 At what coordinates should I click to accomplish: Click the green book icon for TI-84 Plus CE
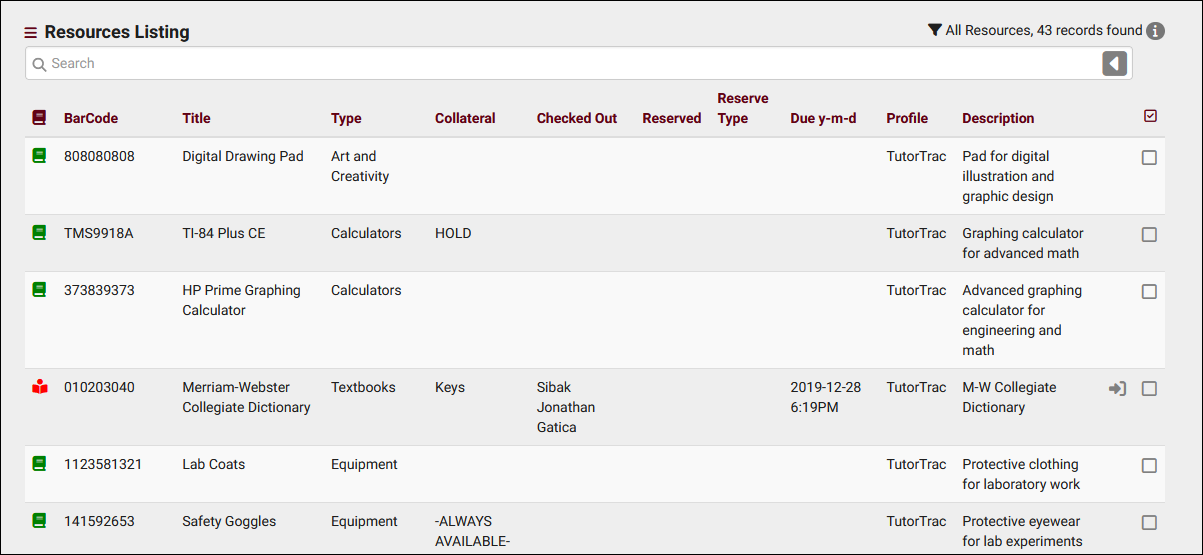pos(39,233)
